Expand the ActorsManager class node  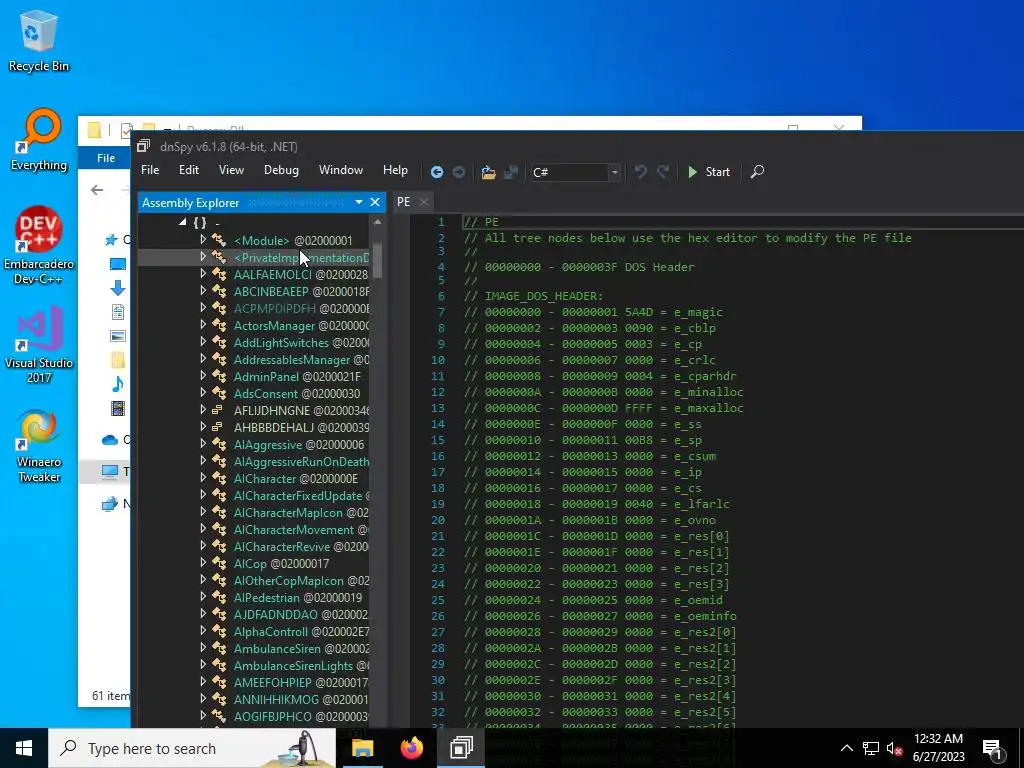(x=203, y=325)
